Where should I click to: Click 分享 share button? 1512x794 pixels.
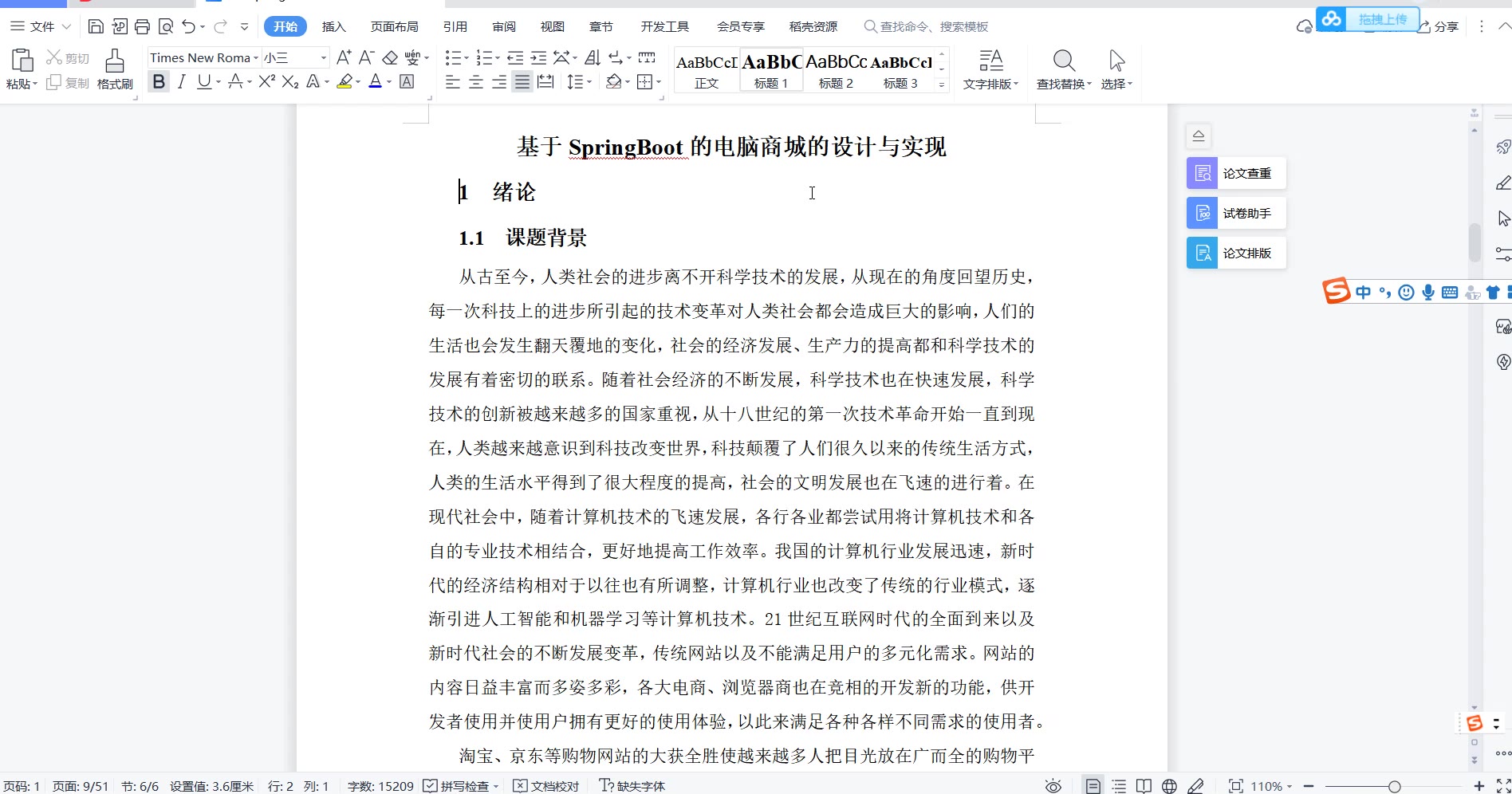pos(1438,26)
